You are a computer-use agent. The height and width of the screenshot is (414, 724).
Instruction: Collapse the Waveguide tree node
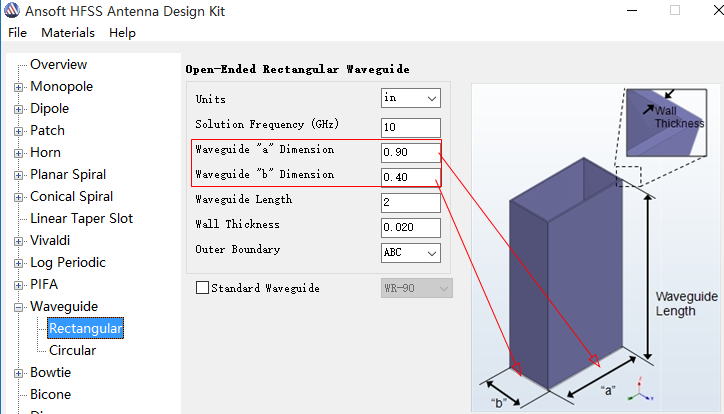click(18, 307)
